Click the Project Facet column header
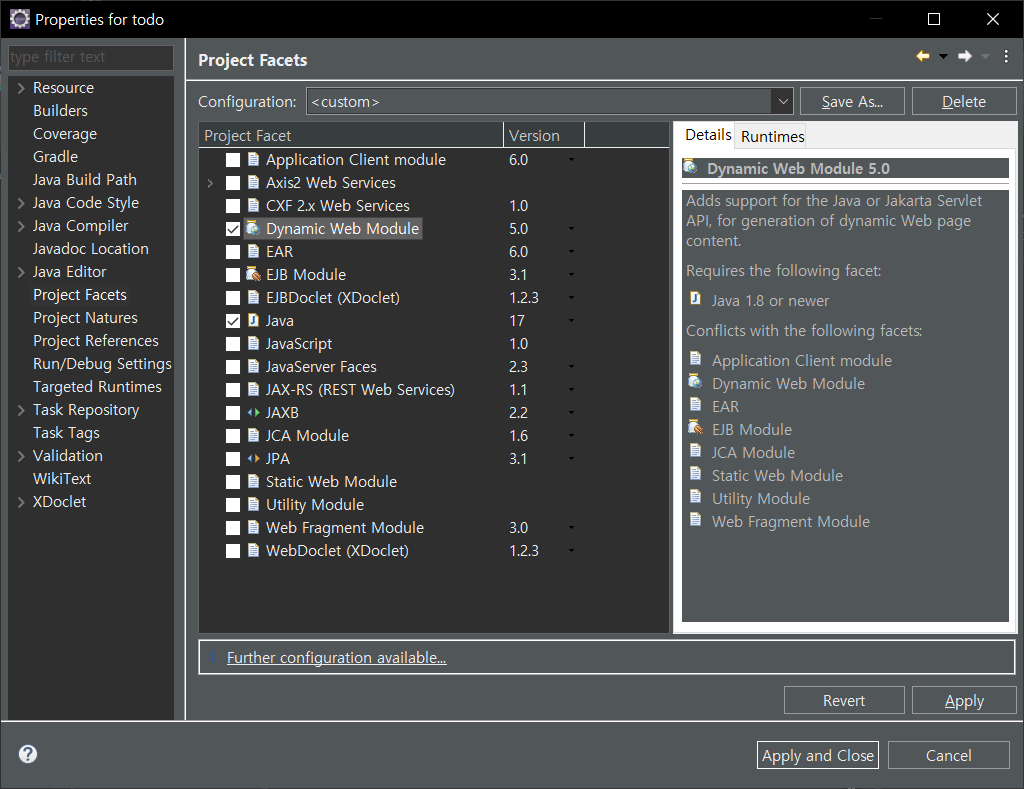The image size is (1024, 789). click(351, 135)
